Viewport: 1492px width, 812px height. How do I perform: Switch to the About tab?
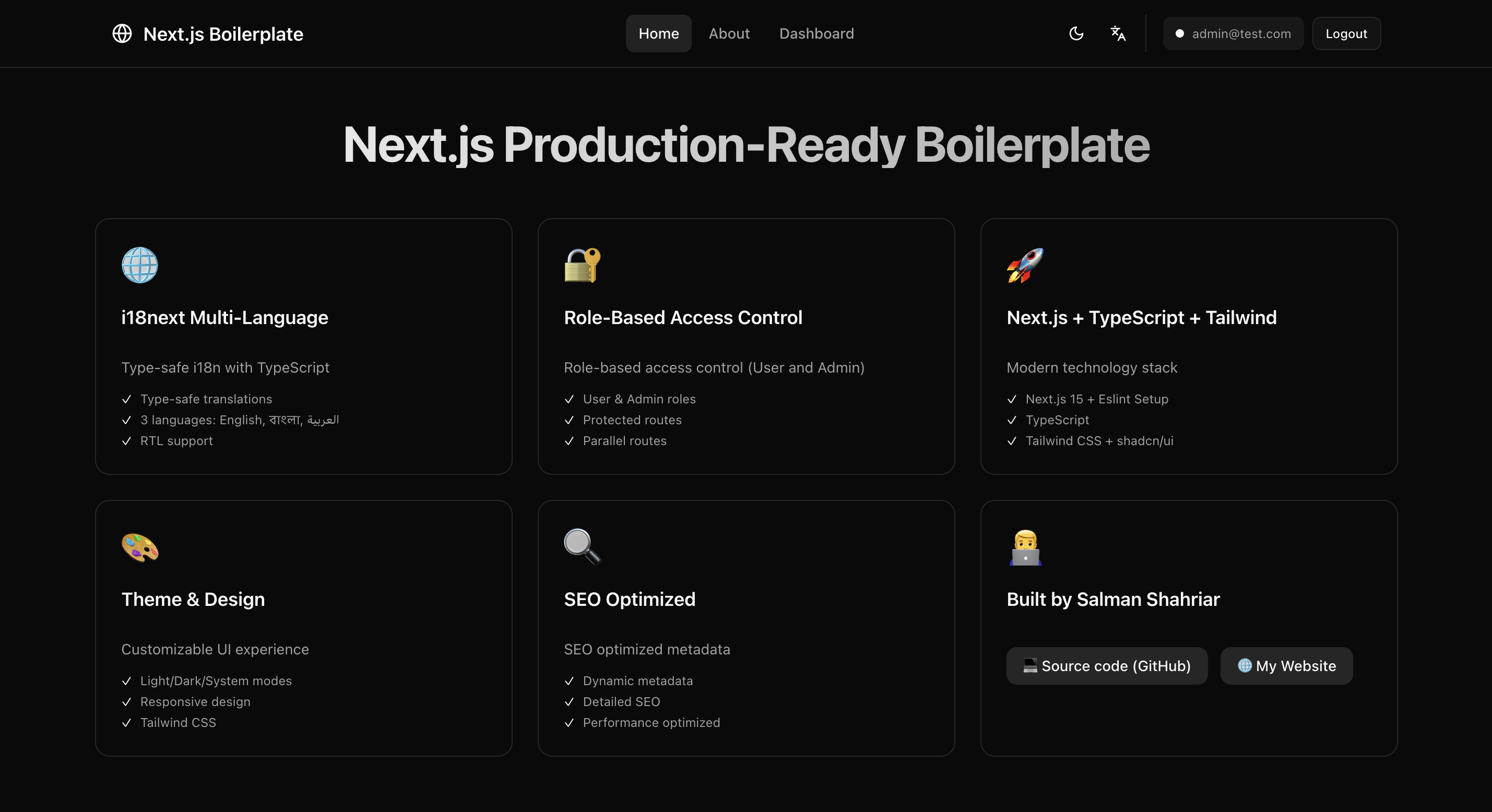(729, 33)
